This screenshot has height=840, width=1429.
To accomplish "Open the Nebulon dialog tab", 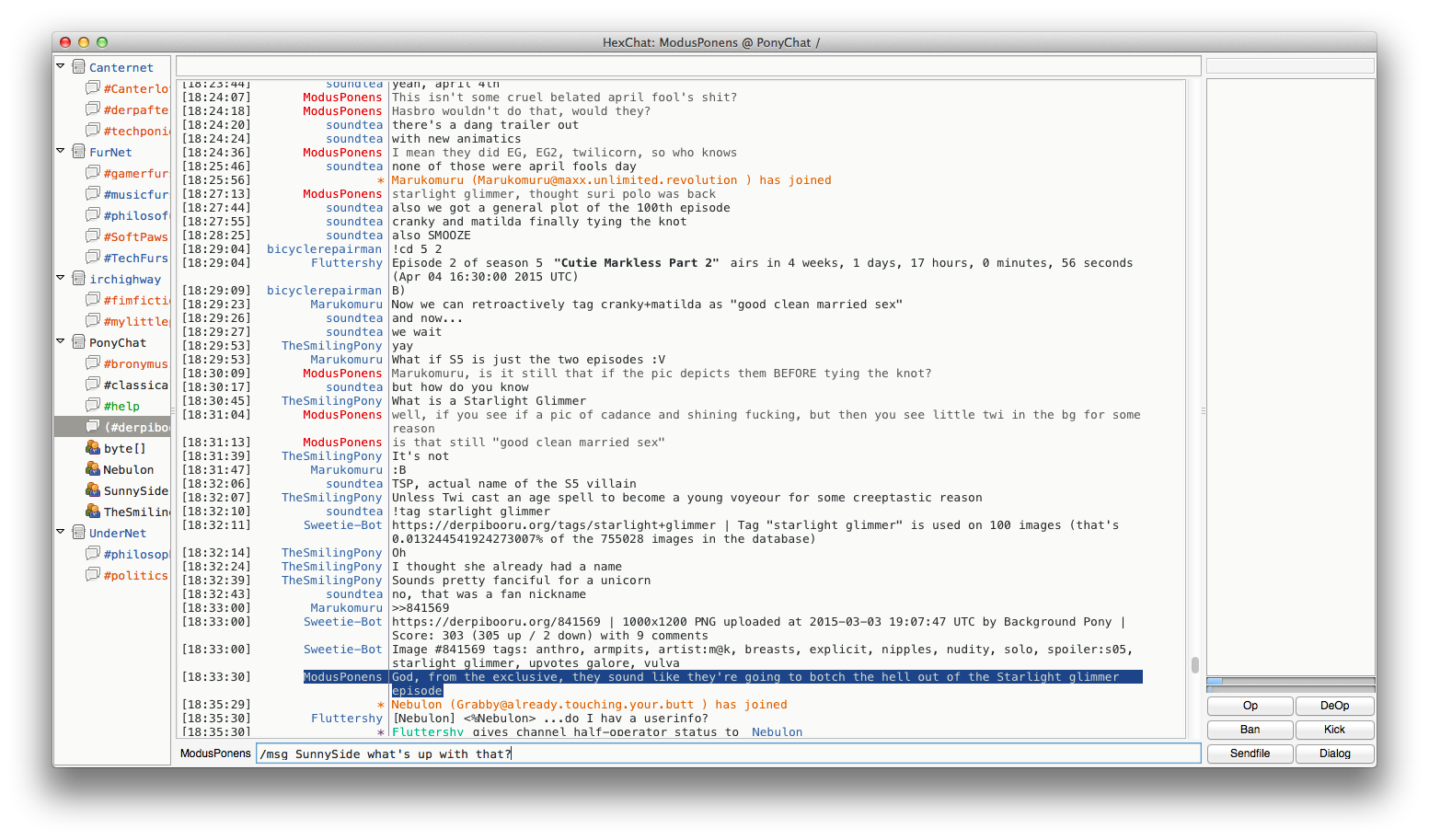I will tap(129, 469).
